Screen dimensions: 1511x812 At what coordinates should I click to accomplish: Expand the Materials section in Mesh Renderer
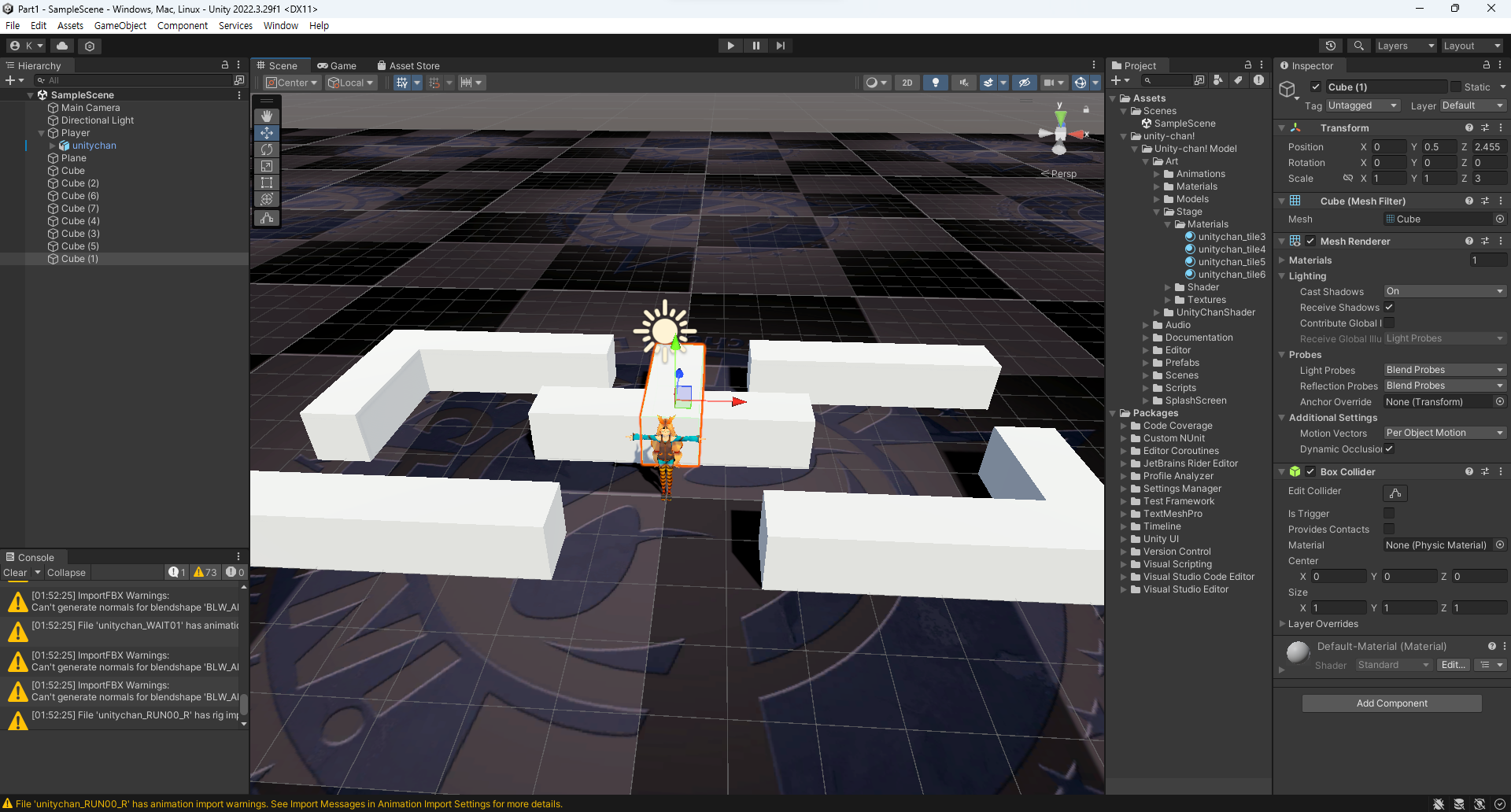(x=1282, y=260)
